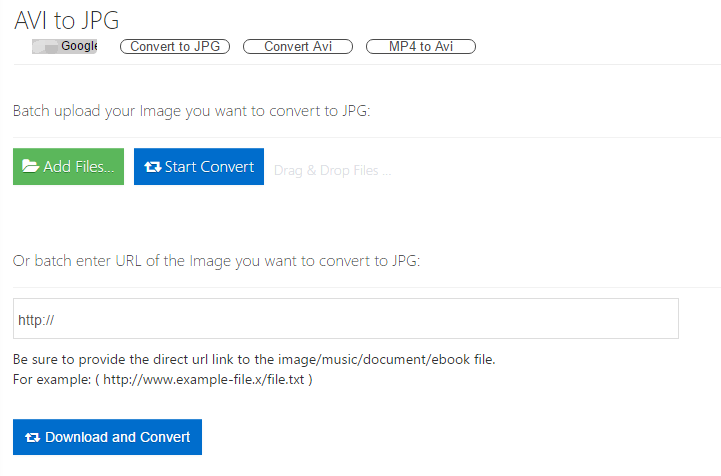The image size is (721, 476).
Task: Click the convert arrows icon on Start Convert
Action: [153, 167]
